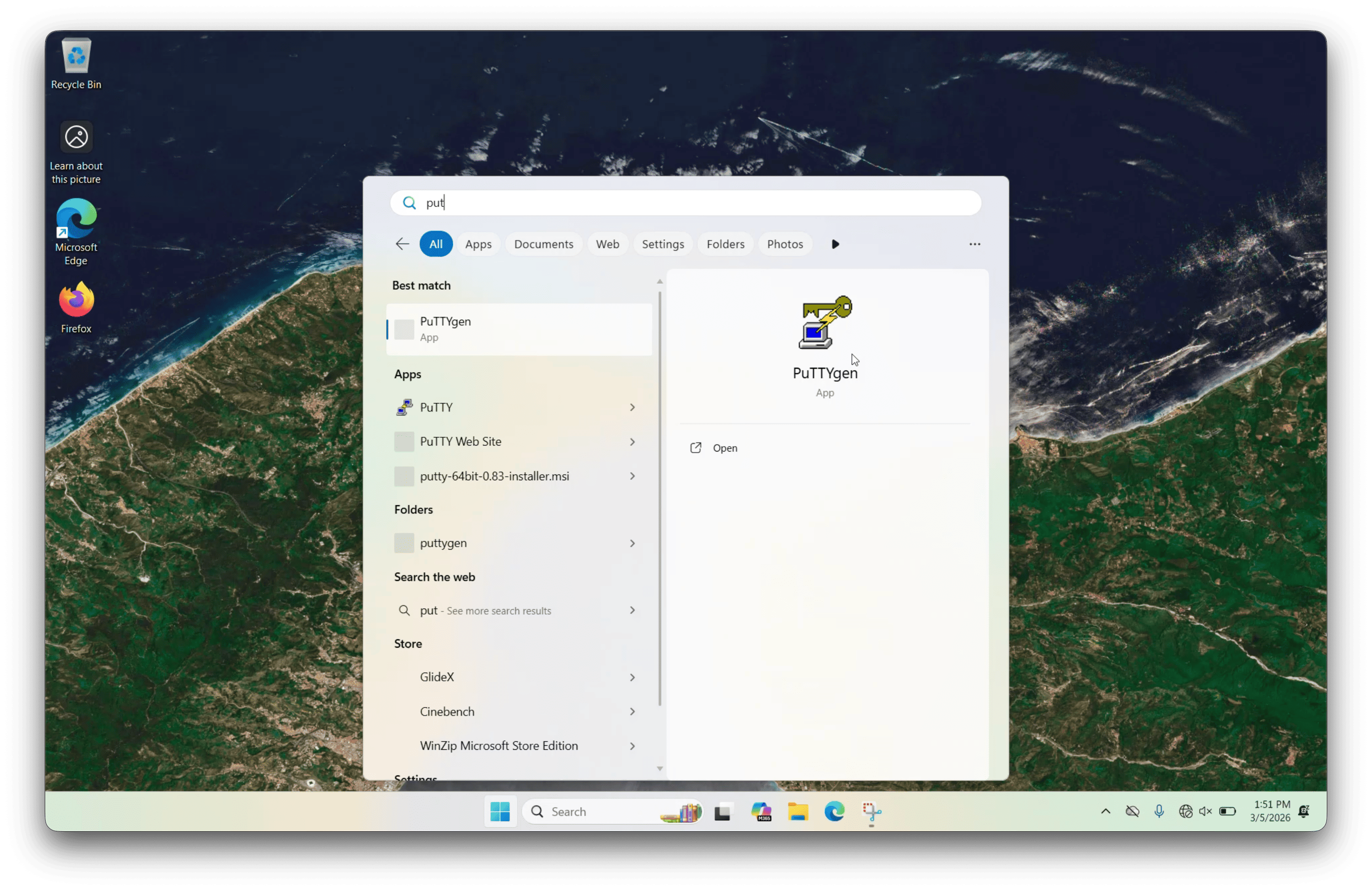Switch to the Folders filter tab

click(x=725, y=245)
